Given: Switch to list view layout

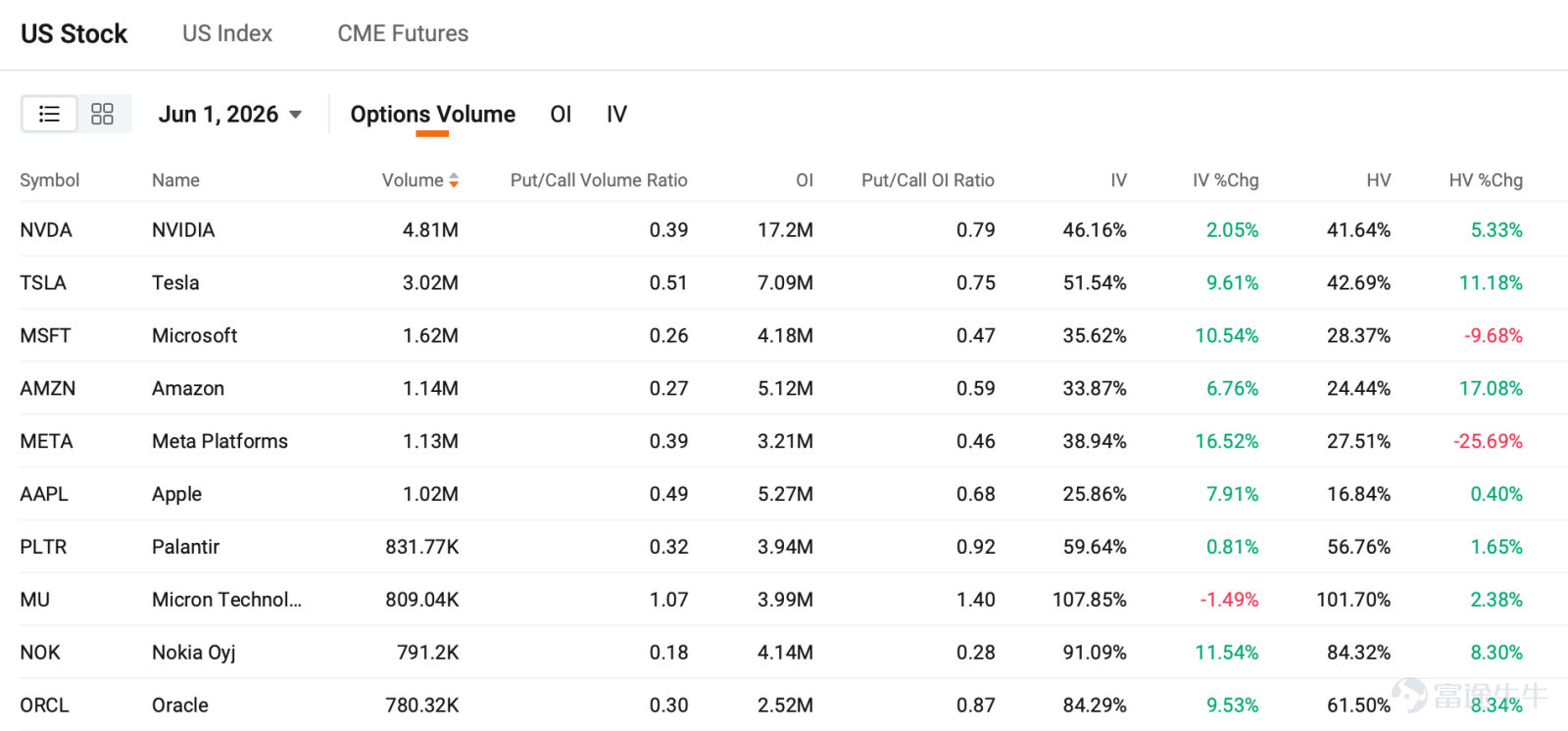Looking at the screenshot, I should 49,114.
